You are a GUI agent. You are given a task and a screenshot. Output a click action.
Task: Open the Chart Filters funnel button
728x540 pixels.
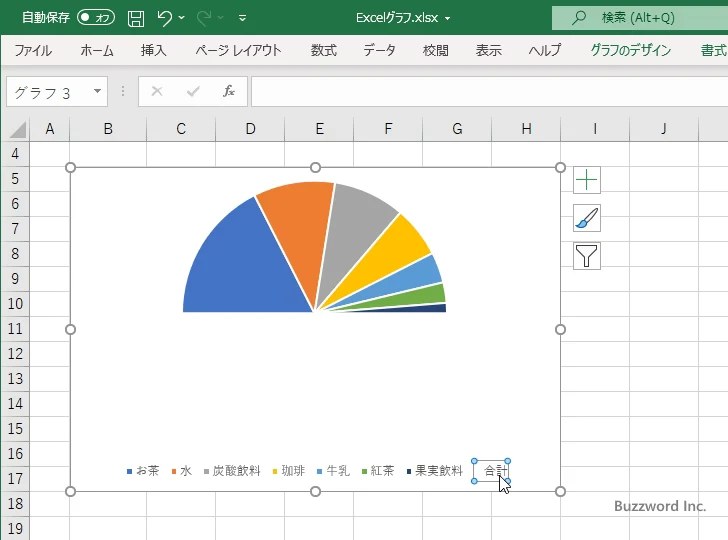click(587, 256)
